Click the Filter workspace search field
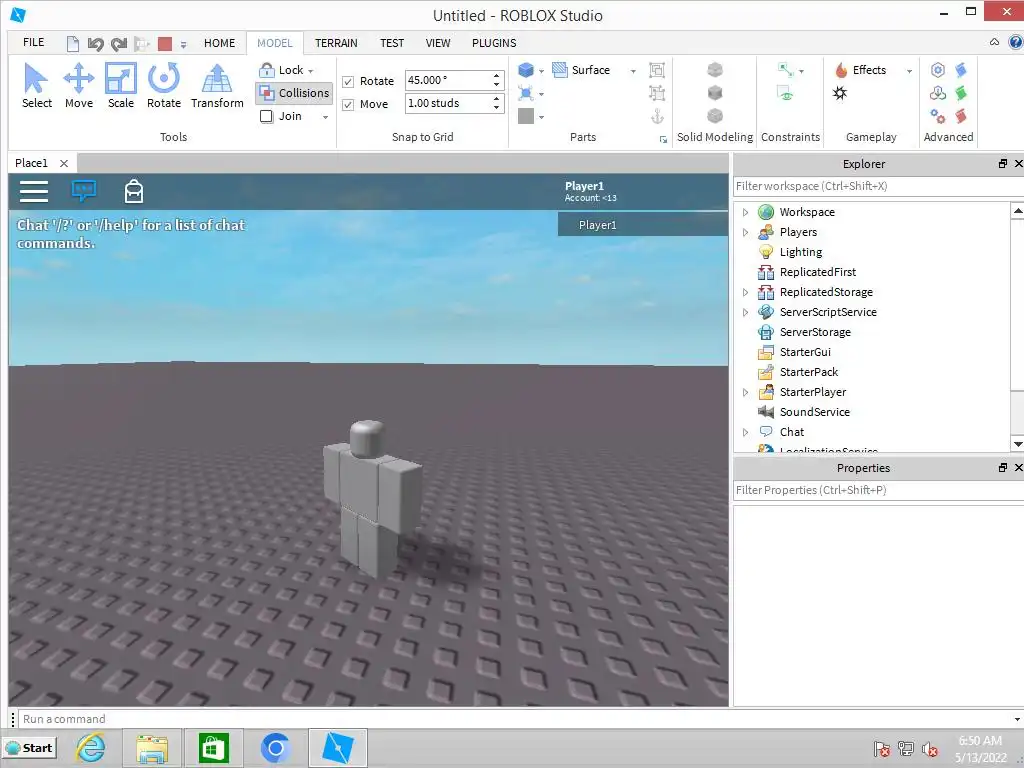 [x=878, y=186]
